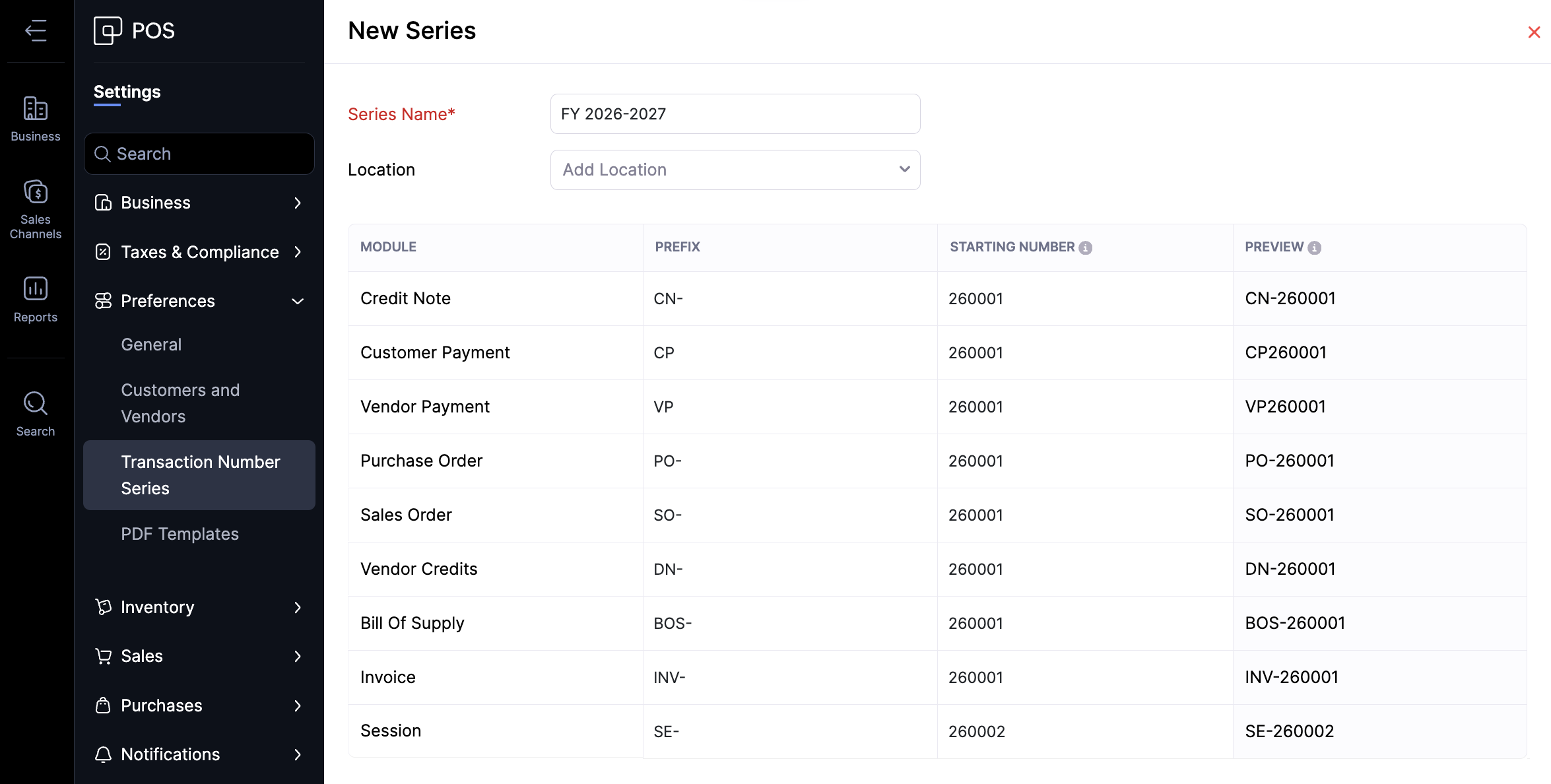Viewport: 1551px width, 784px height.
Task: Select Transaction Number Series menu item
Action: (x=199, y=475)
